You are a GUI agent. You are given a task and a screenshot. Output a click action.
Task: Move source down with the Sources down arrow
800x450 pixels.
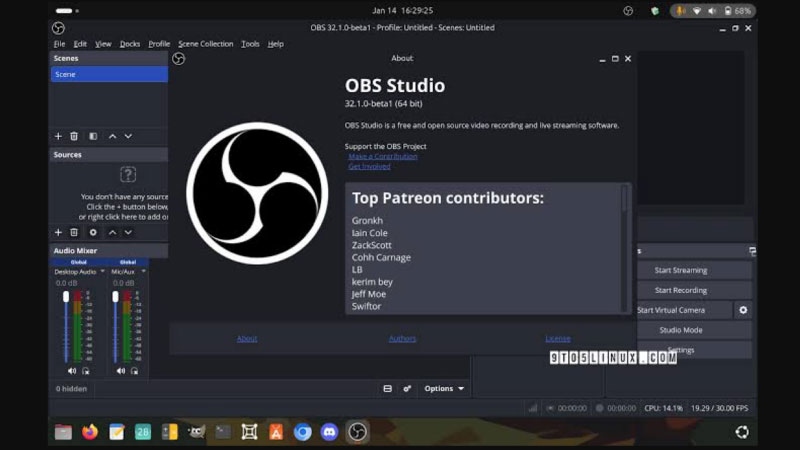[x=128, y=232]
